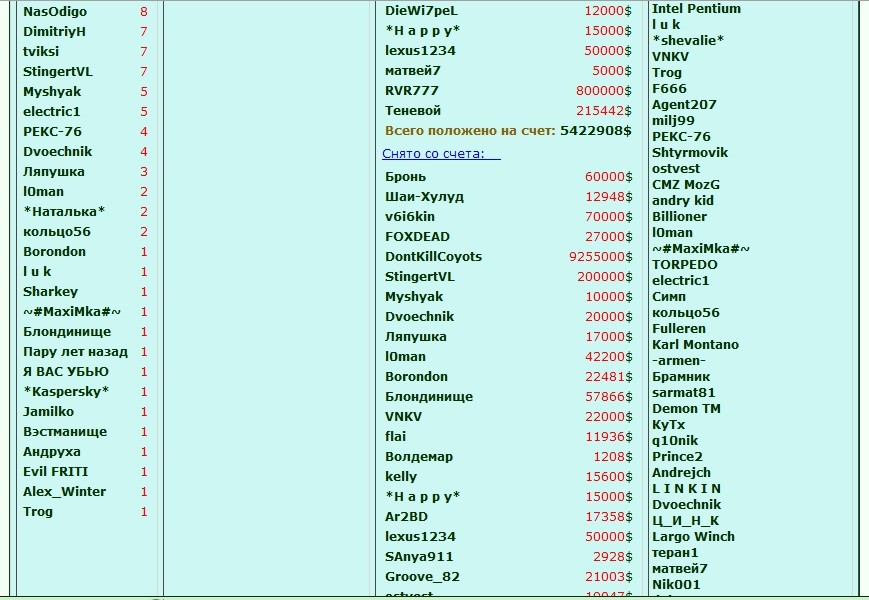Select the name Ц_И_Н_К

pos(686,521)
